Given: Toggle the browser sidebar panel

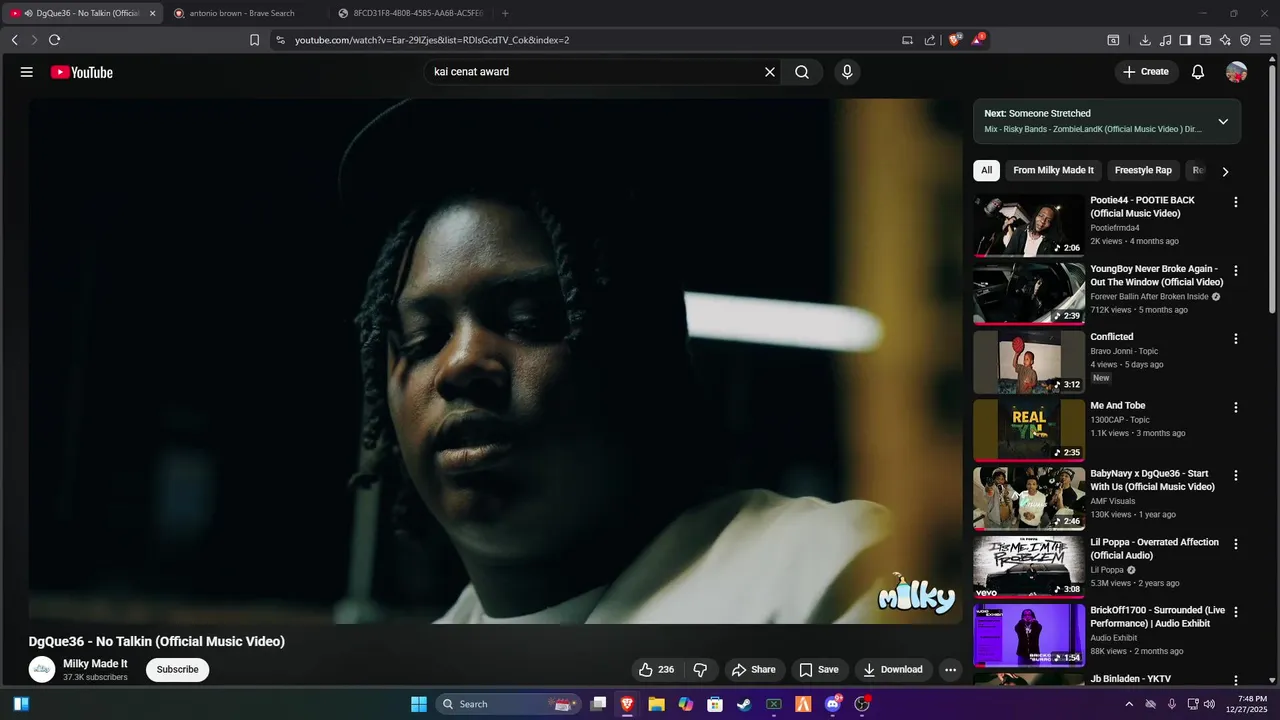Looking at the screenshot, I should (x=1185, y=40).
